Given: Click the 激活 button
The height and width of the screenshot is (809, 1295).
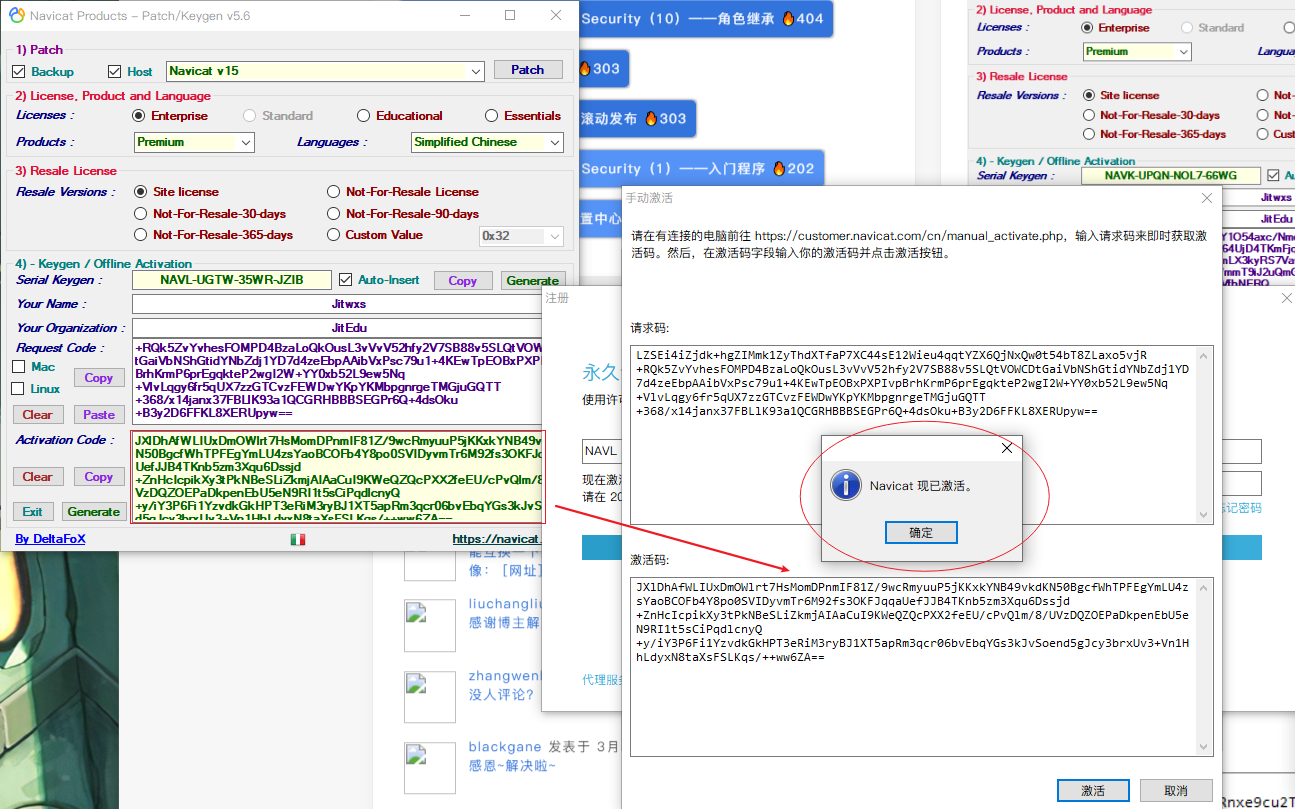Looking at the screenshot, I should point(1093,791).
